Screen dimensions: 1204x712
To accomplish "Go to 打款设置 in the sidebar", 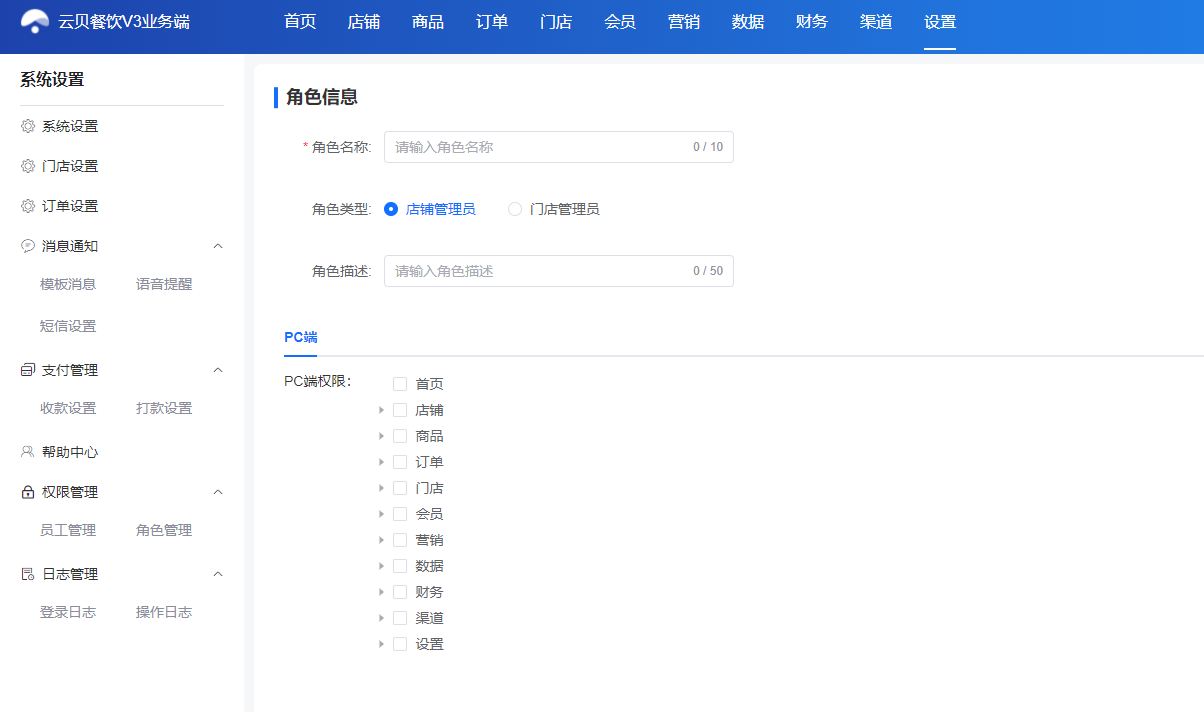I will (164, 408).
